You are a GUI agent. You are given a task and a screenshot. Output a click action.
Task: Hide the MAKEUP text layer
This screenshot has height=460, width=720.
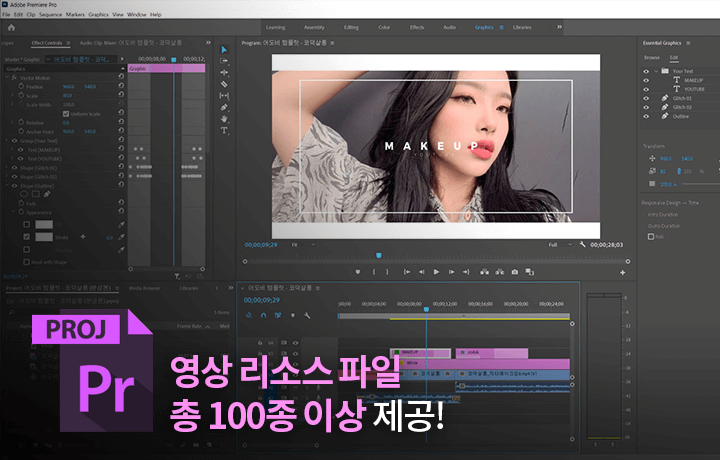tap(646, 80)
